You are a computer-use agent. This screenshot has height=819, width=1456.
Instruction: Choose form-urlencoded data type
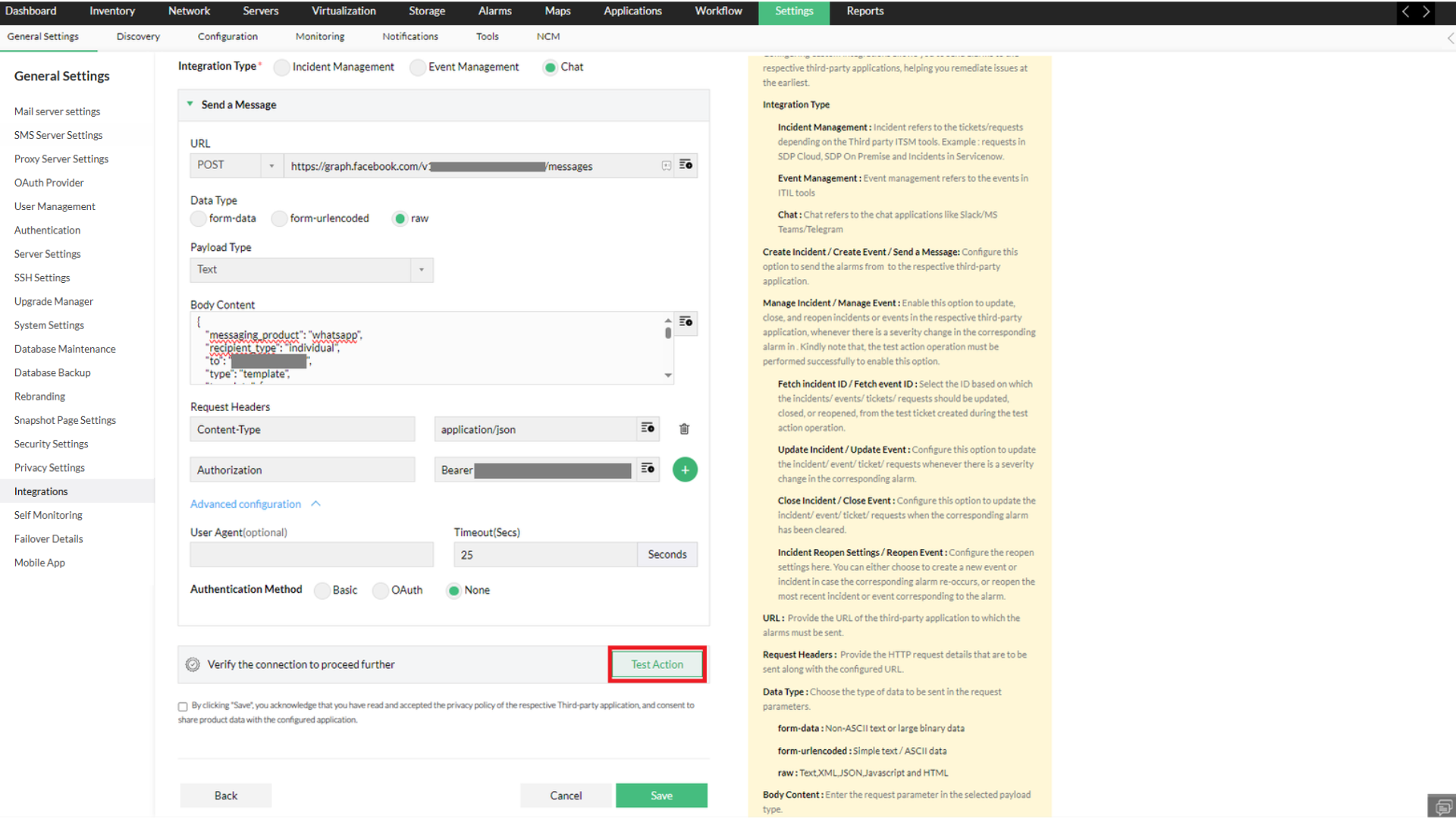[280, 219]
